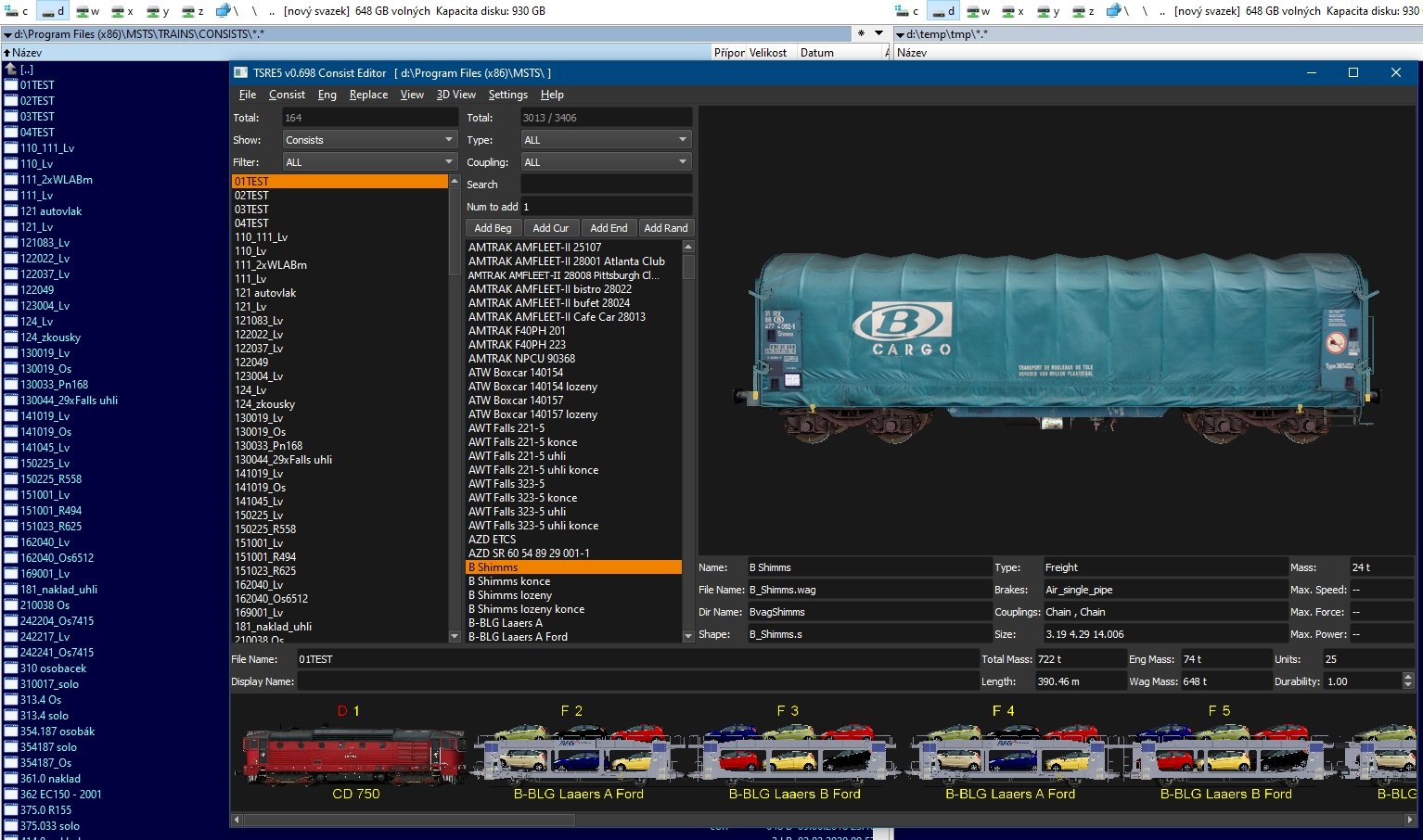Click the folder icon beside 310 osobacek
The height and width of the screenshot is (840, 1423).
11,668
